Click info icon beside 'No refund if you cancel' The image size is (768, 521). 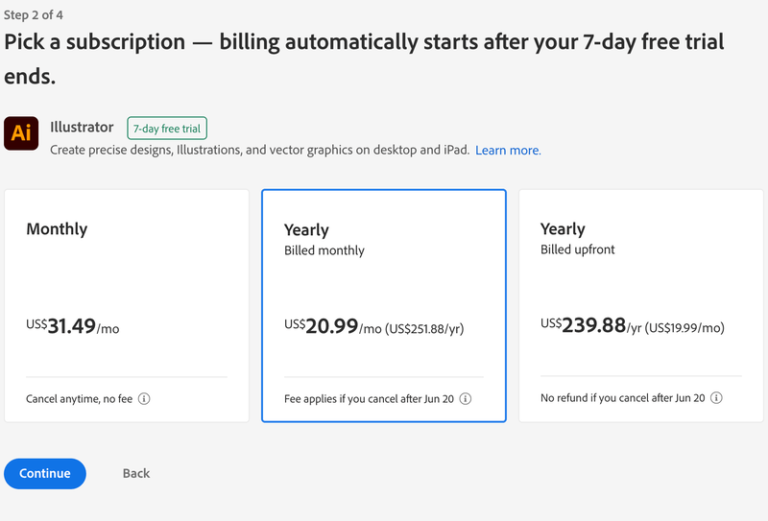tap(716, 398)
